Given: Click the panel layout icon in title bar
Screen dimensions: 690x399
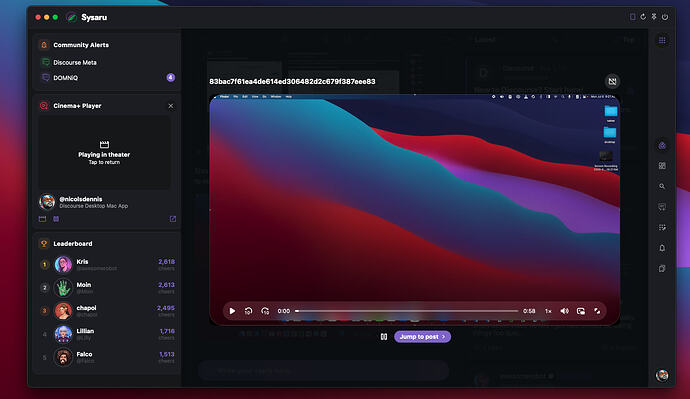Looking at the screenshot, I should coord(632,17).
